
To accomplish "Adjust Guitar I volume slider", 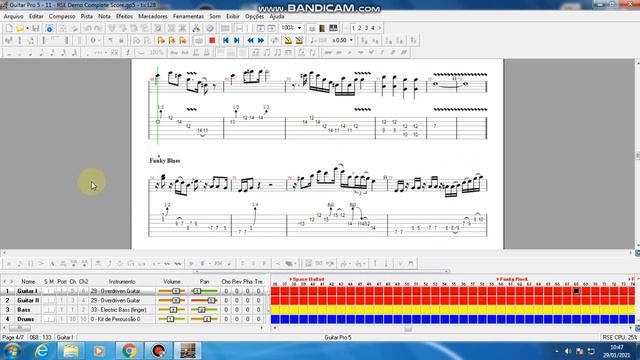I will pos(172,291).
